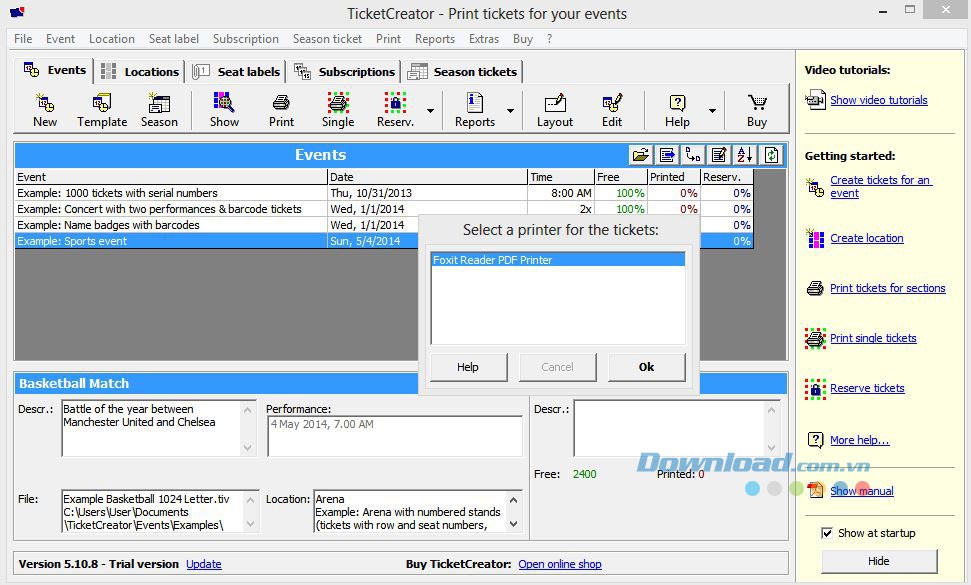Screen dimensions: 971x585
Task: Open the Buy toolbar icon
Action: tap(757, 108)
